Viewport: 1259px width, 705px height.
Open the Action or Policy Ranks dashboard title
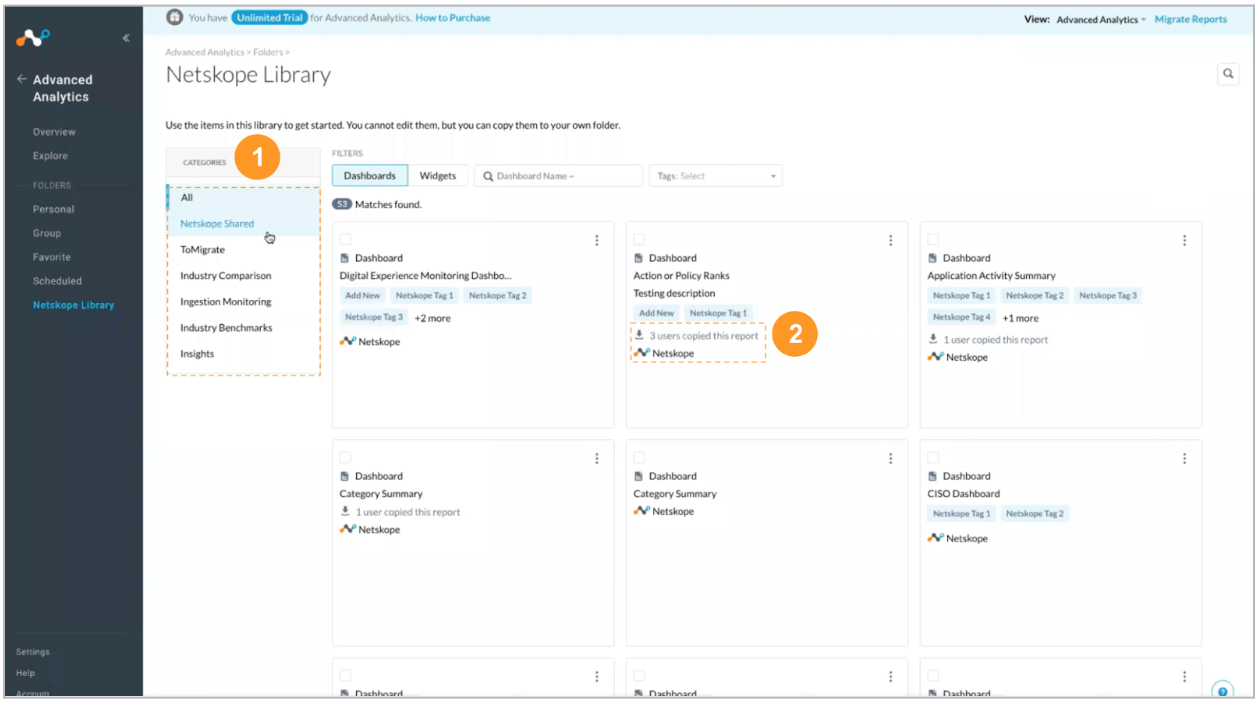coord(682,276)
